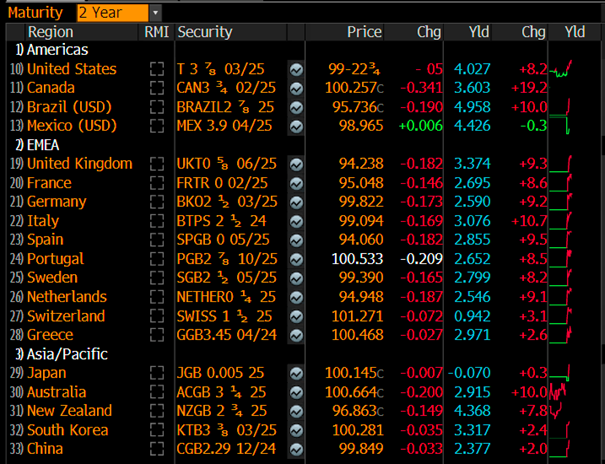
Task: Open the chart icon for Canada row
Action: (296, 89)
